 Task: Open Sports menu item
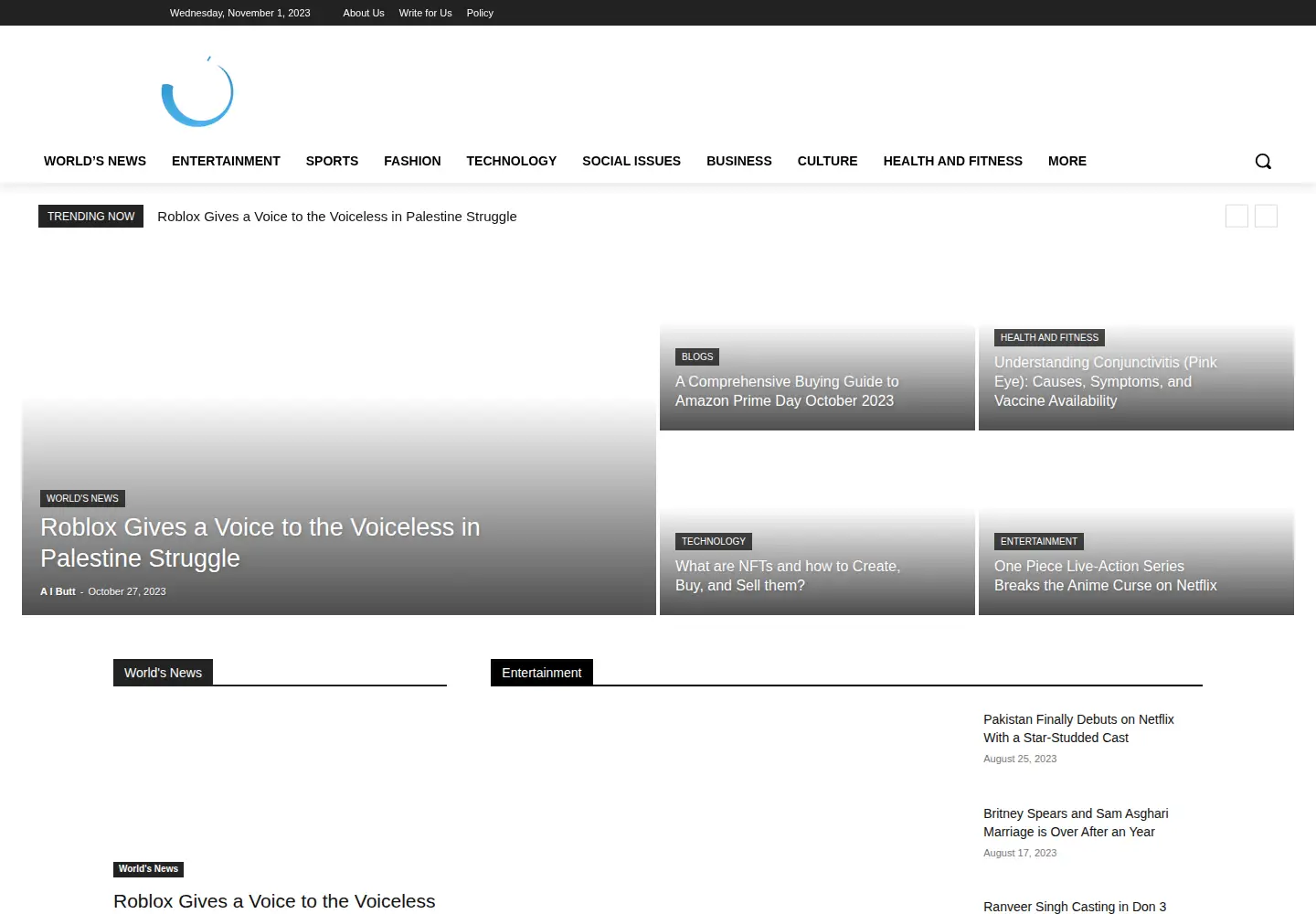click(332, 161)
